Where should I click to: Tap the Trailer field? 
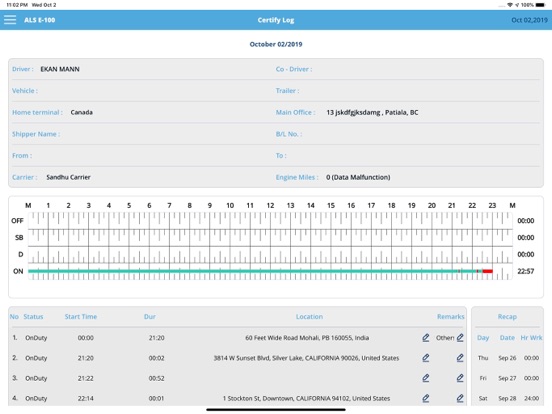click(x=407, y=90)
